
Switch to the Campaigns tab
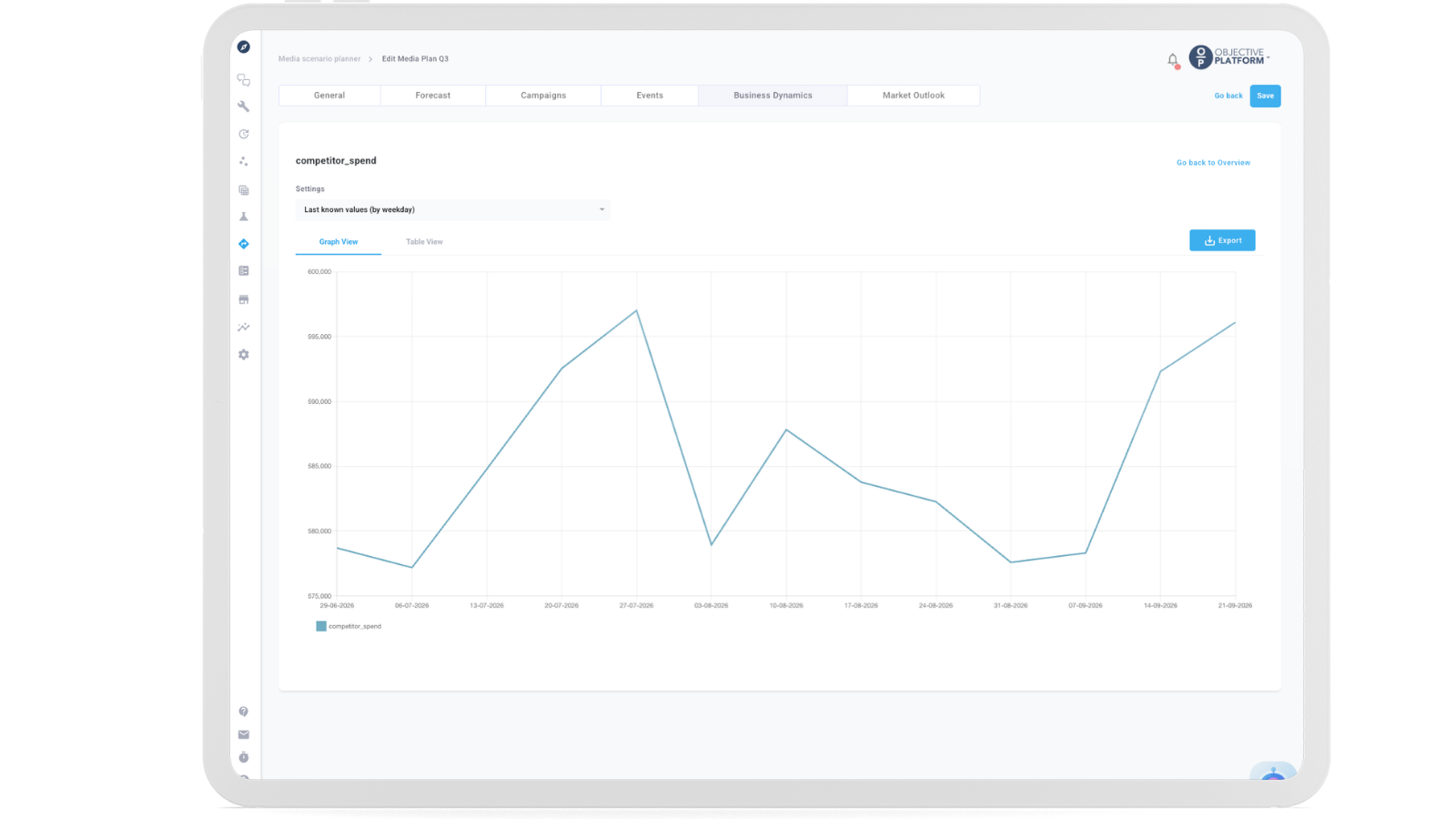pyautogui.click(x=543, y=96)
